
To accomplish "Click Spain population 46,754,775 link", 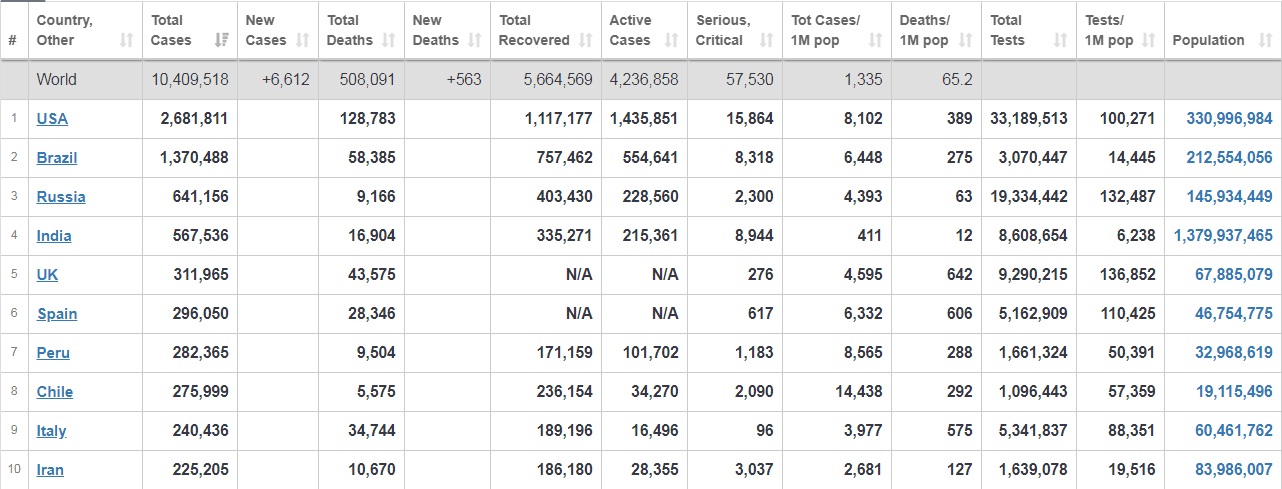I will pyautogui.click(x=1234, y=313).
